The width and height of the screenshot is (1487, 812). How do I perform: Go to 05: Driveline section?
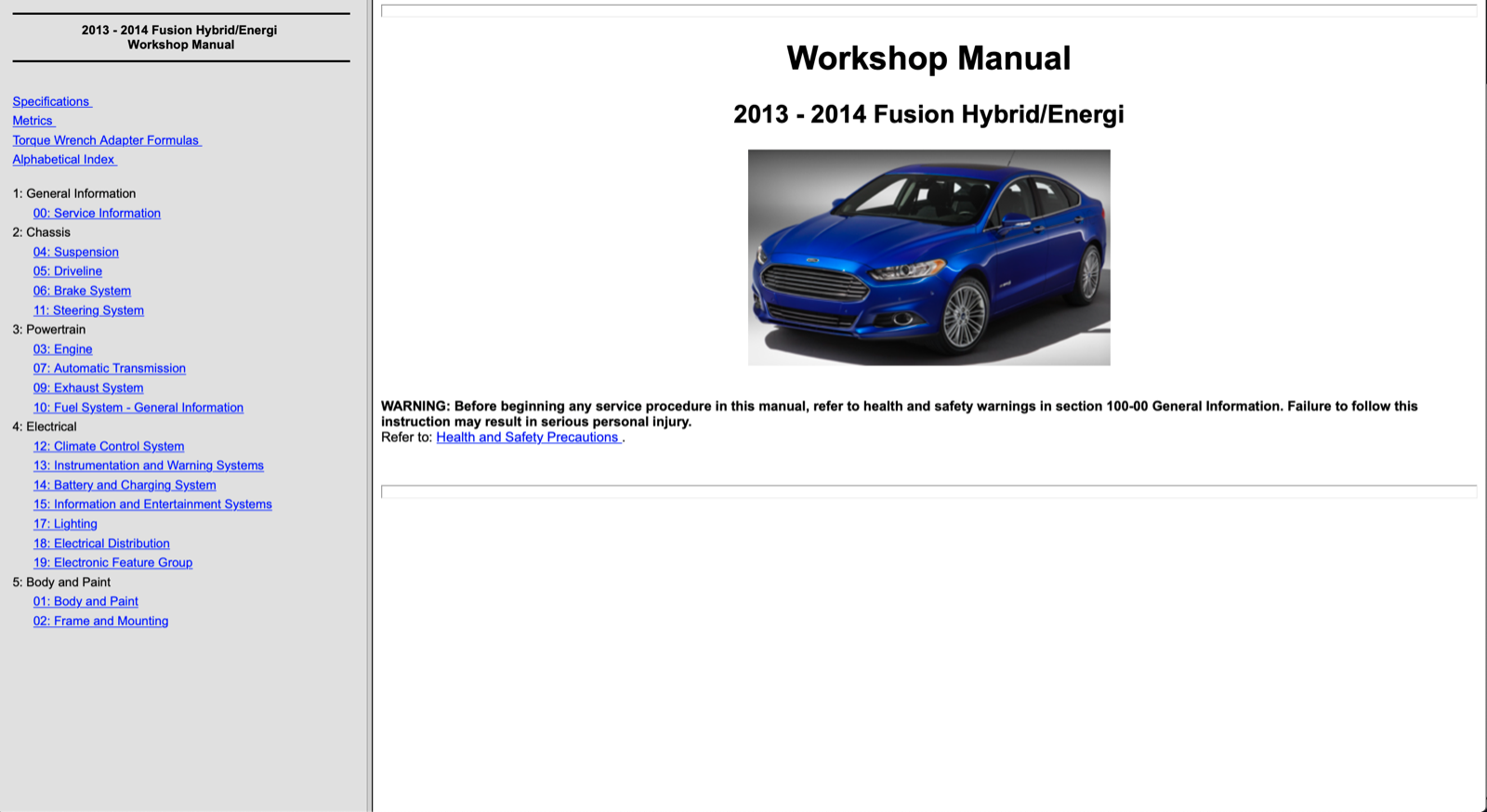(67, 271)
